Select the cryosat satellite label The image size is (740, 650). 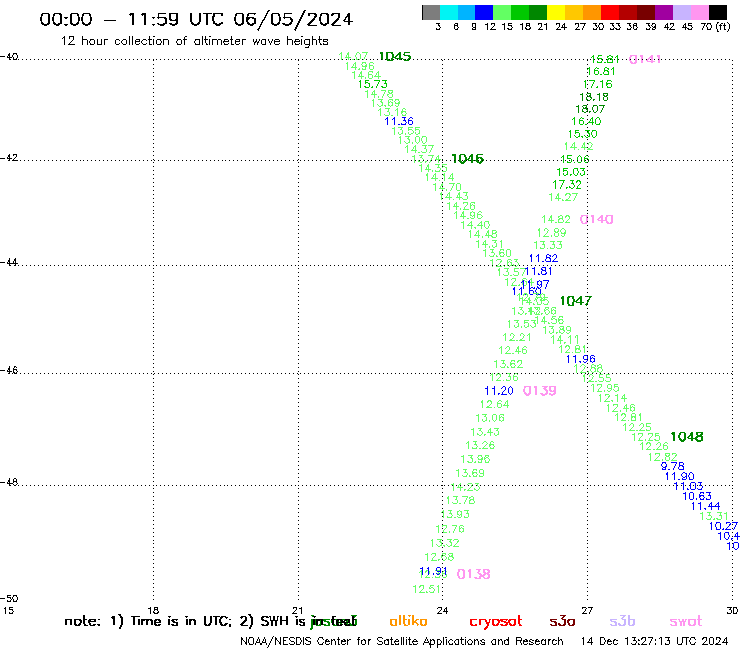(x=496, y=622)
